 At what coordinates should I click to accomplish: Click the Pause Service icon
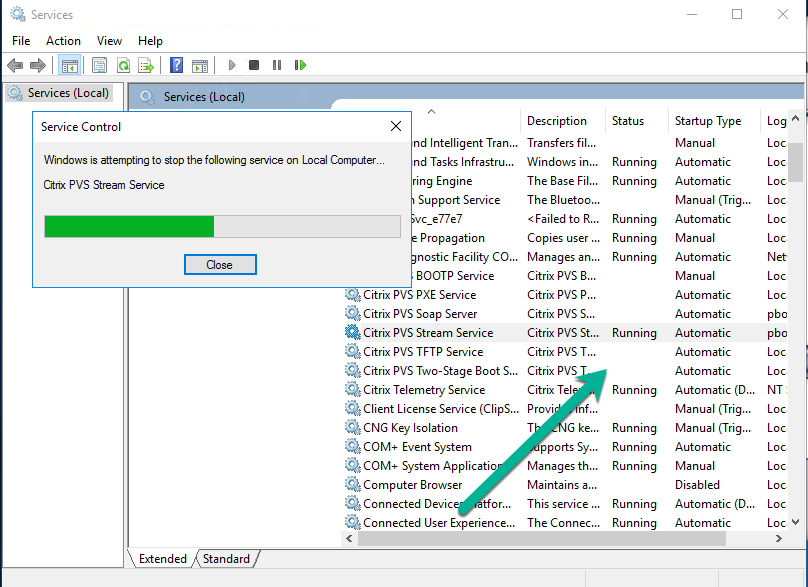click(x=277, y=65)
